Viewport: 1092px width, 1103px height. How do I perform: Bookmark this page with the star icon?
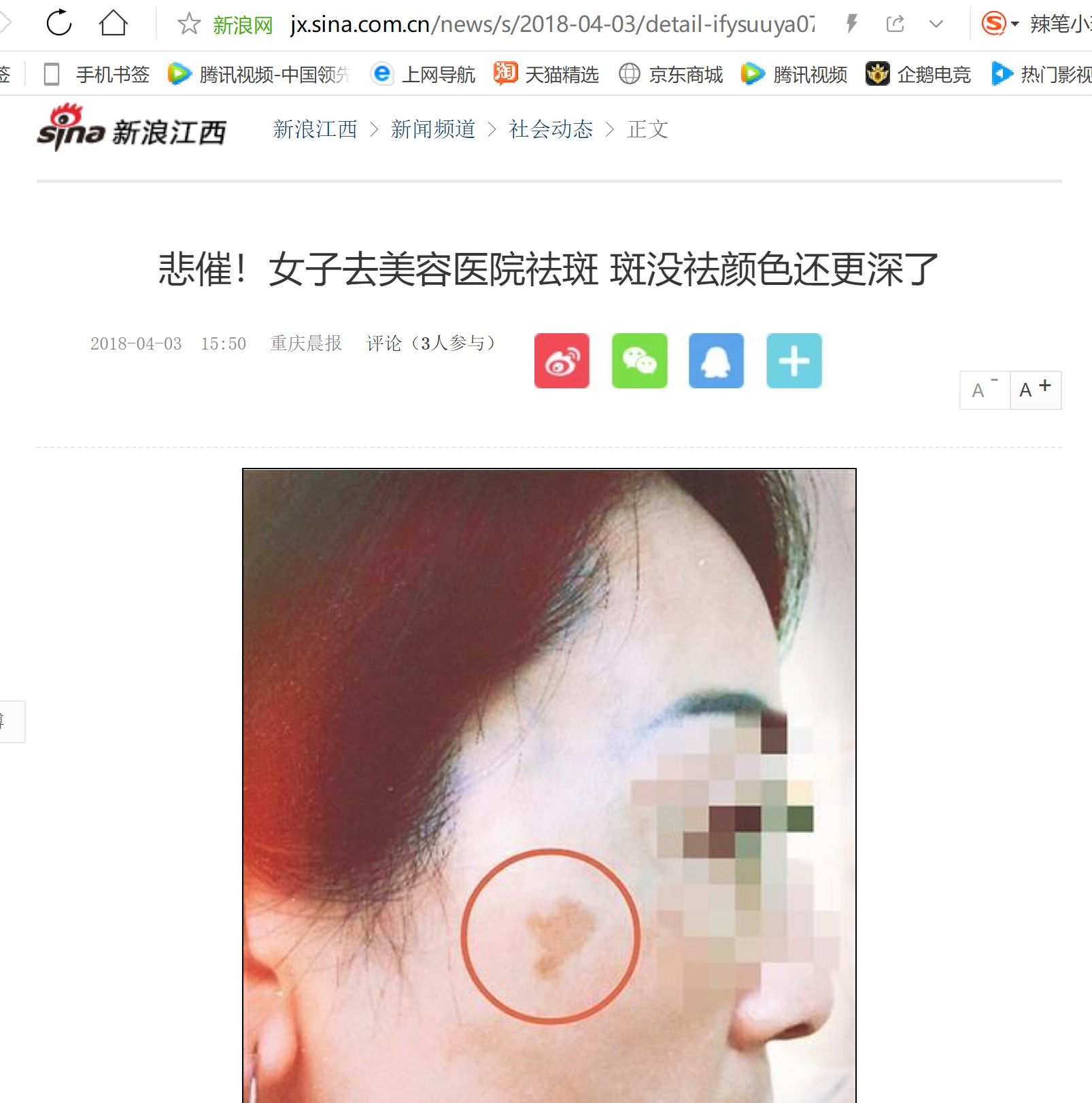(188, 24)
